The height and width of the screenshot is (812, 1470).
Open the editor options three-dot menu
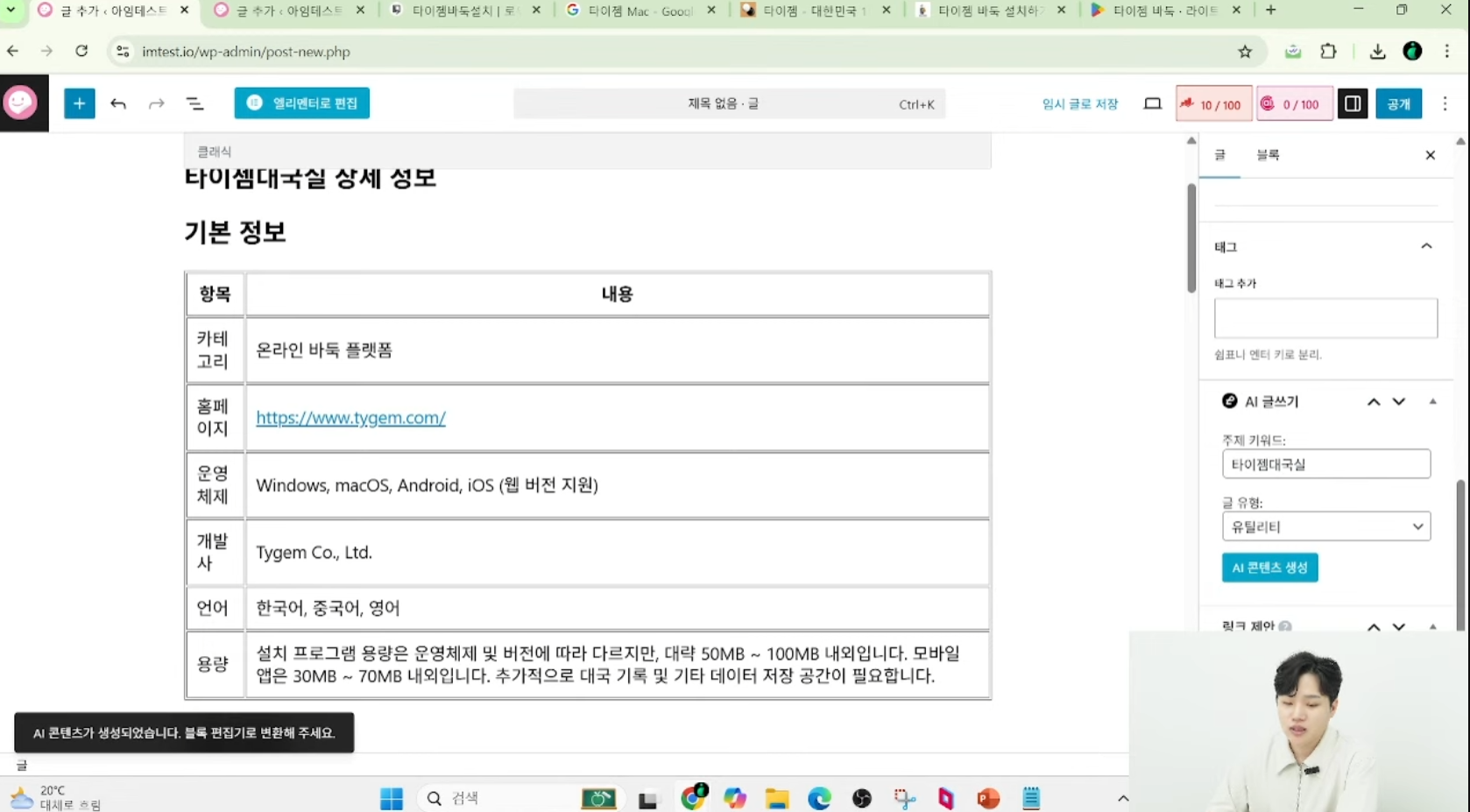click(1445, 103)
